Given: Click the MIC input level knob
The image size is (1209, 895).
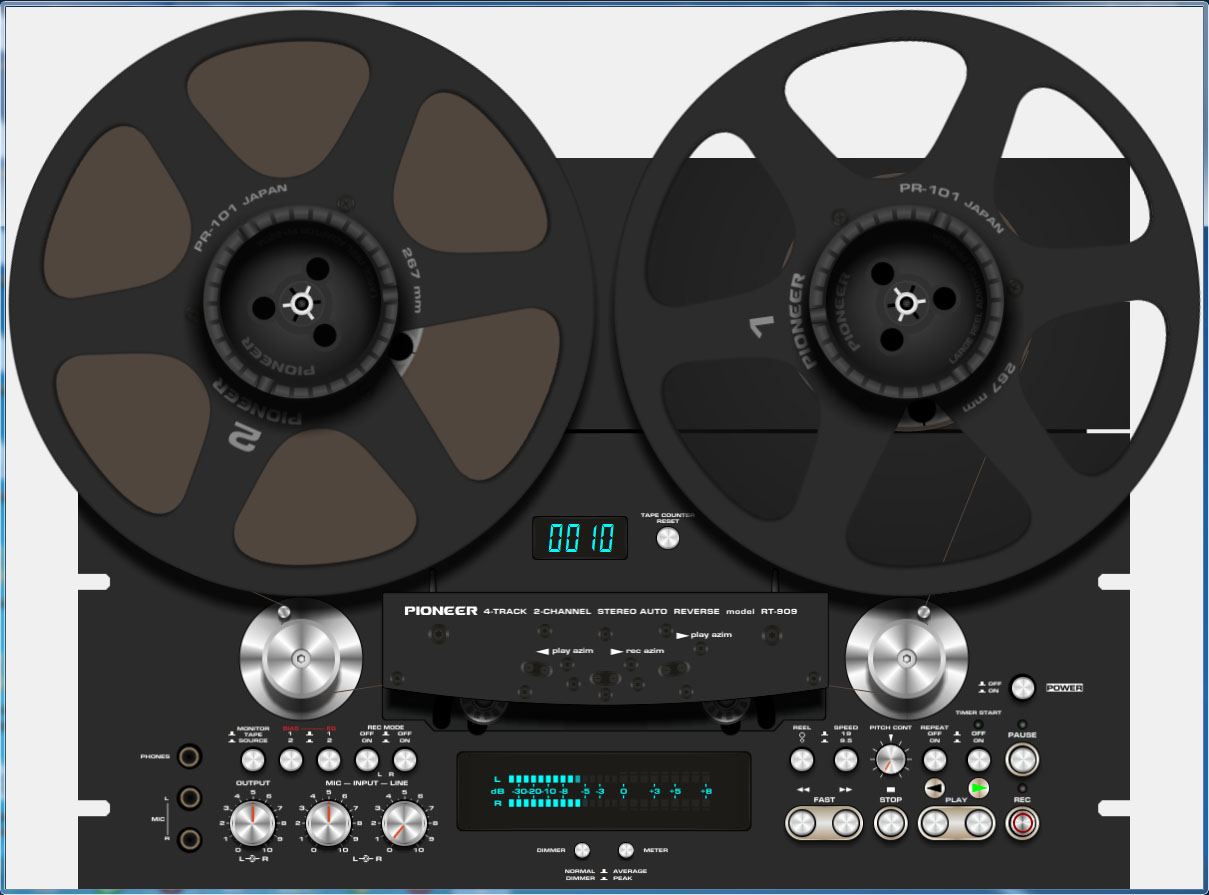Looking at the screenshot, I should pyautogui.click(x=329, y=823).
